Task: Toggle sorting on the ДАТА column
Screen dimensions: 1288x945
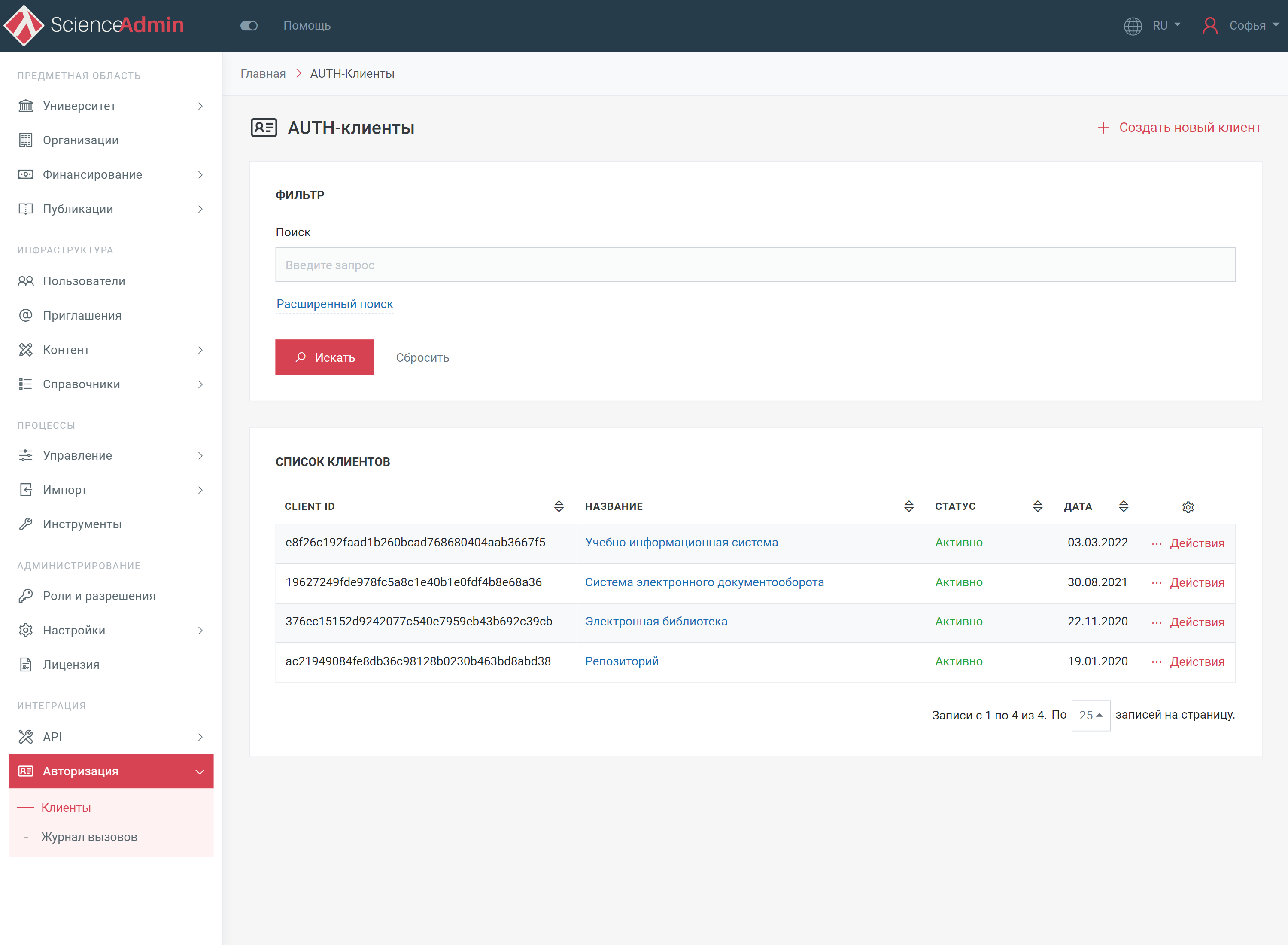Action: pos(1124,506)
